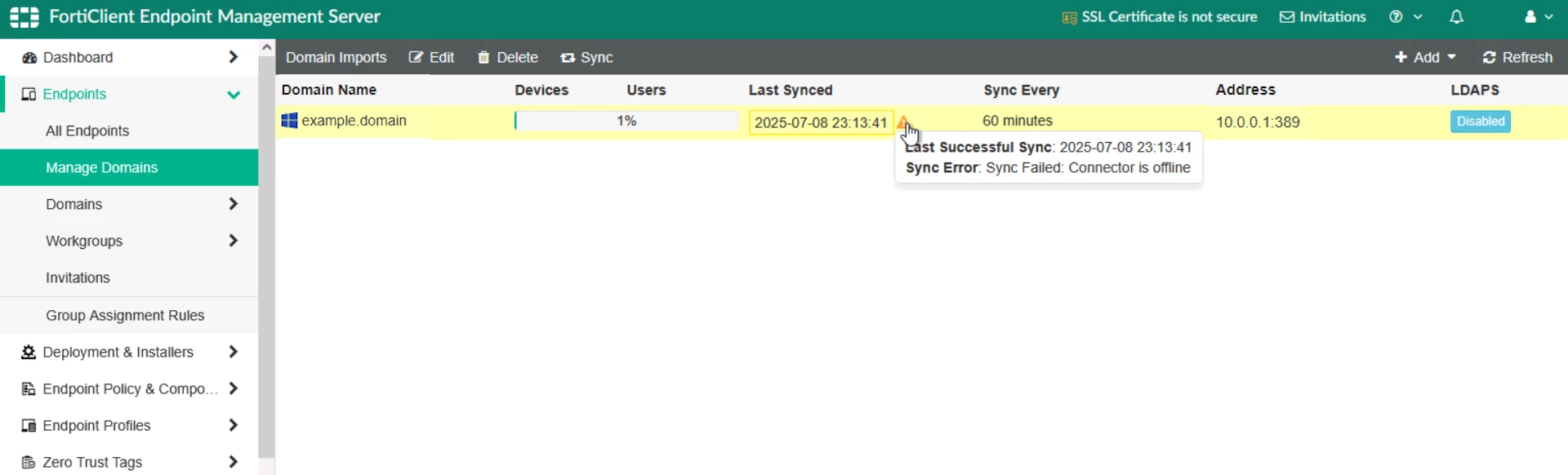Sync the selected domain
1568x475 pixels.
tap(586, 58)
